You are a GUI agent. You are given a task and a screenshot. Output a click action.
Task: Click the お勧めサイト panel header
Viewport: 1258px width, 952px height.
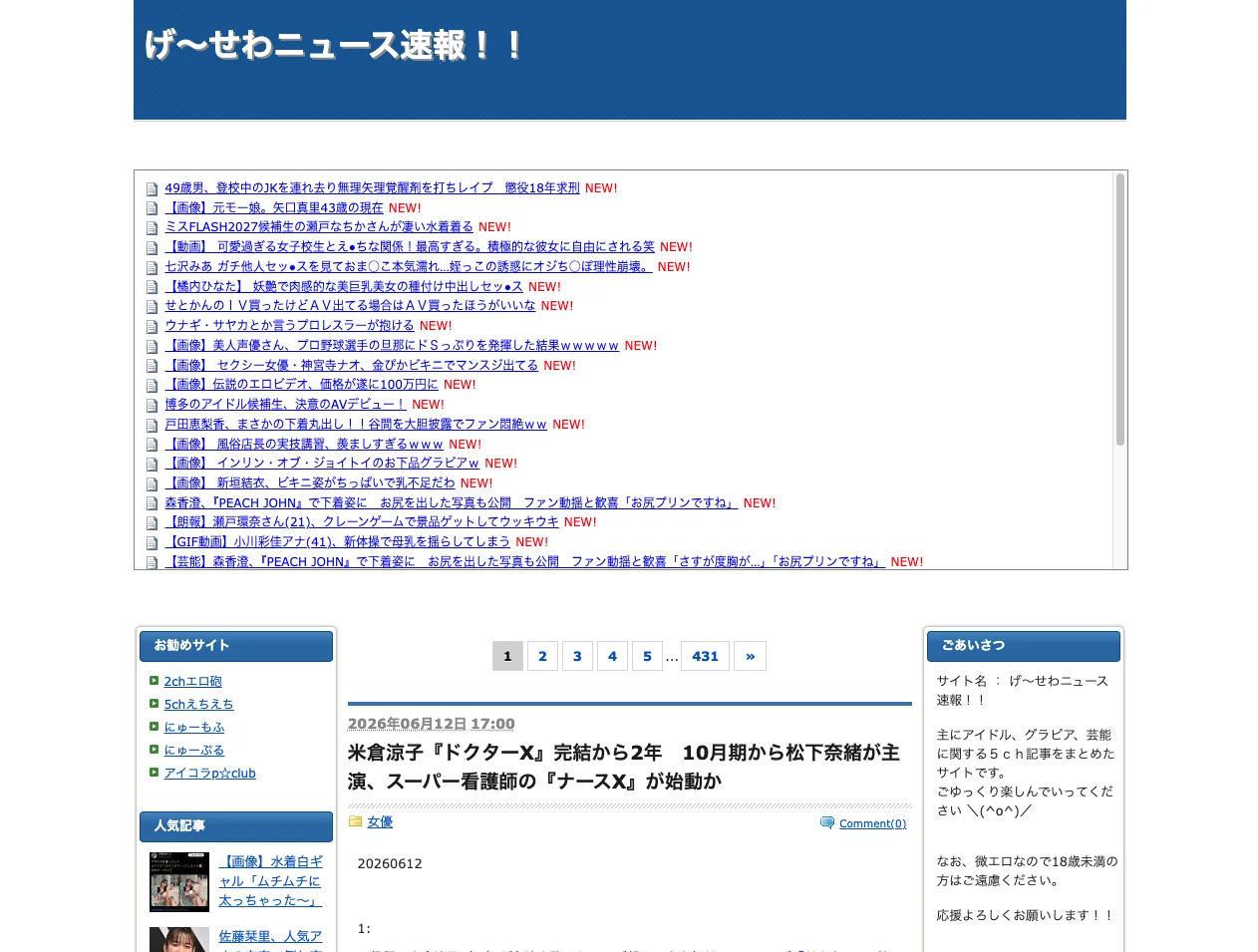[236, 646]
